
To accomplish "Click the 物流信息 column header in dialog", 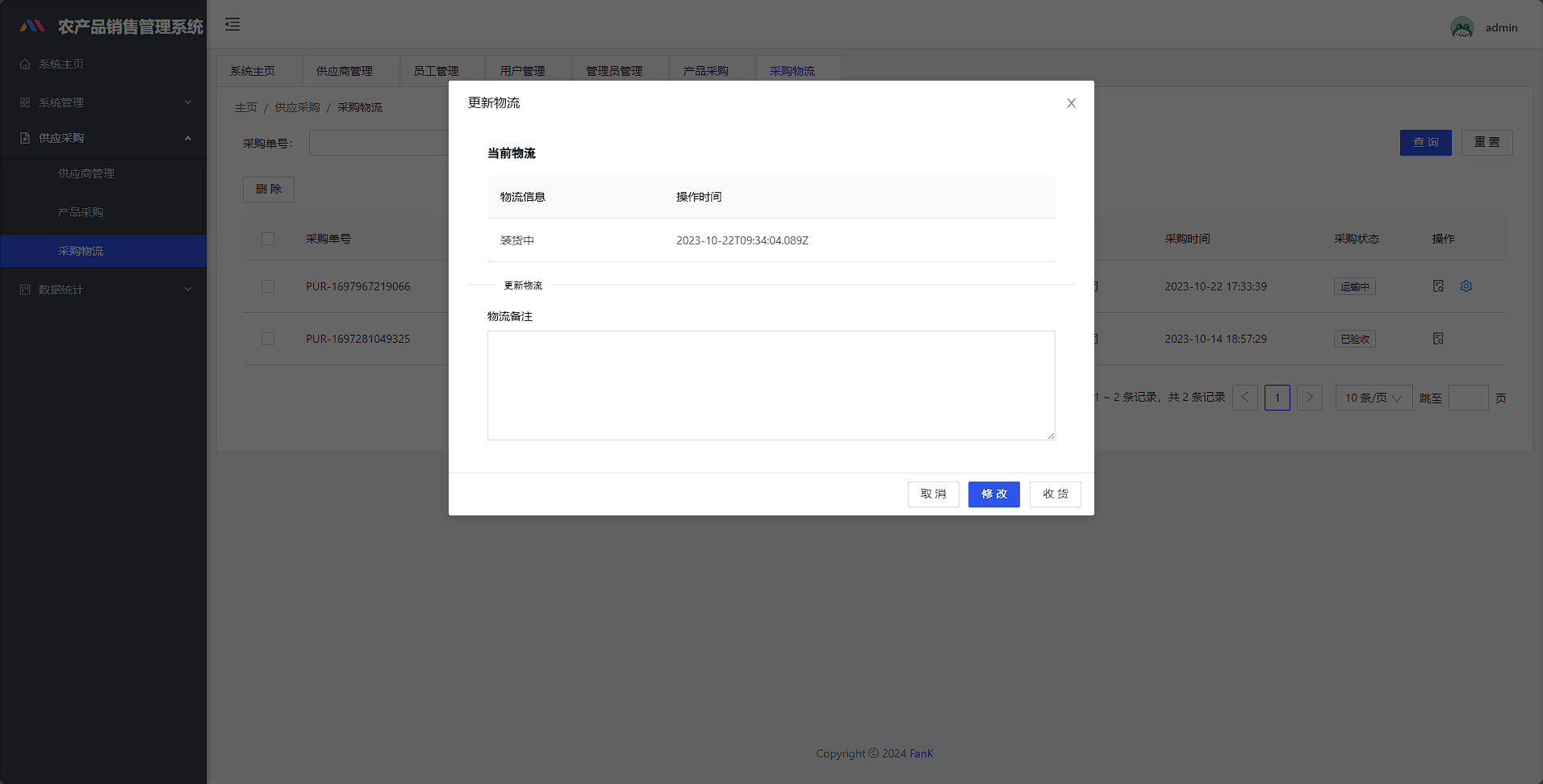I will tap(523, 197).
